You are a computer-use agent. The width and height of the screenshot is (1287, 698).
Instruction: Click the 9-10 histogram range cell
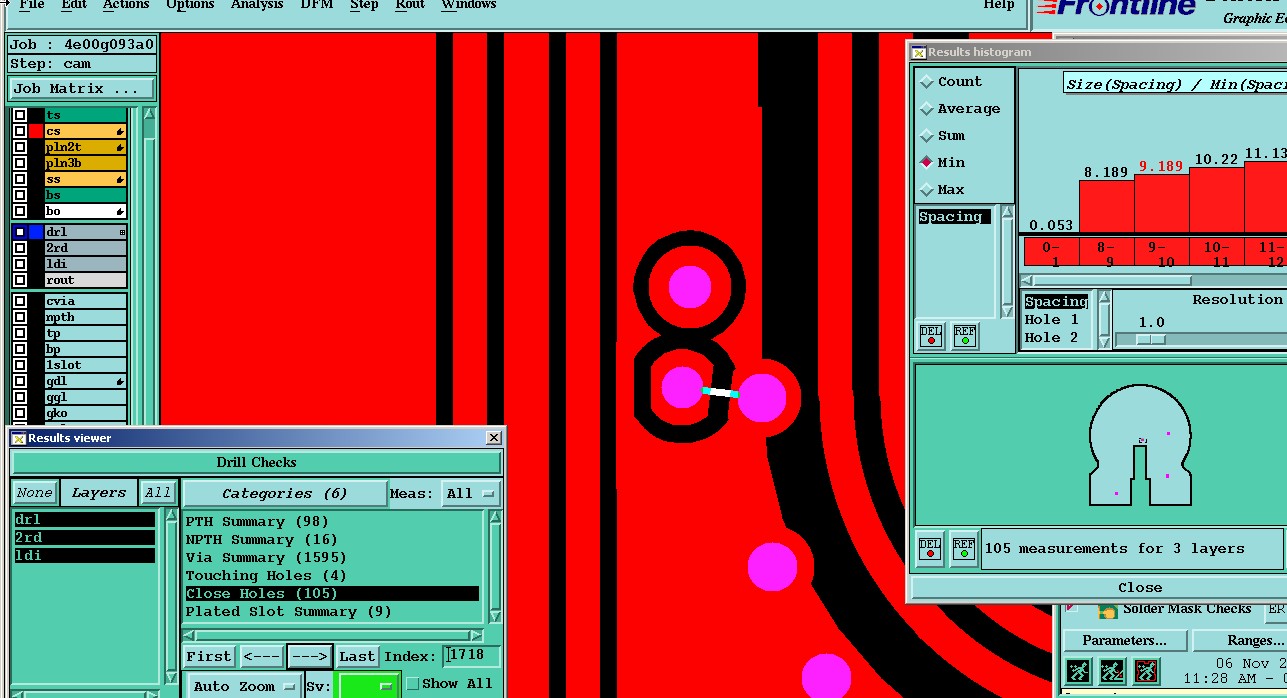(1161, 252)
